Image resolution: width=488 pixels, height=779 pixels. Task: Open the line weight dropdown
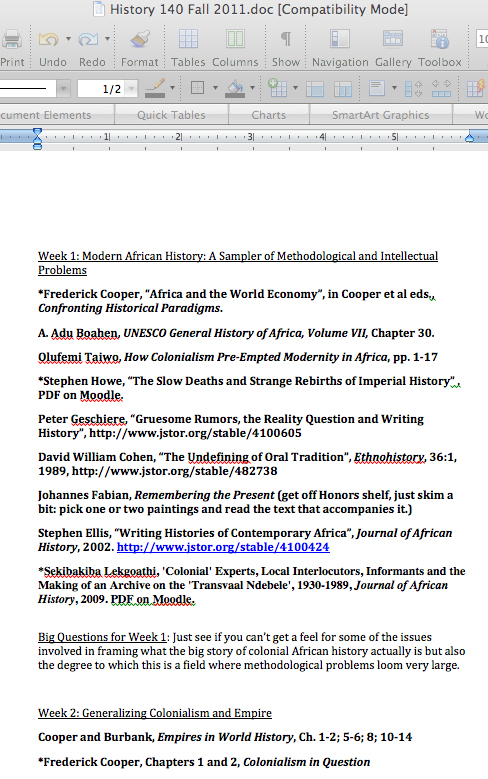point(131,88)
